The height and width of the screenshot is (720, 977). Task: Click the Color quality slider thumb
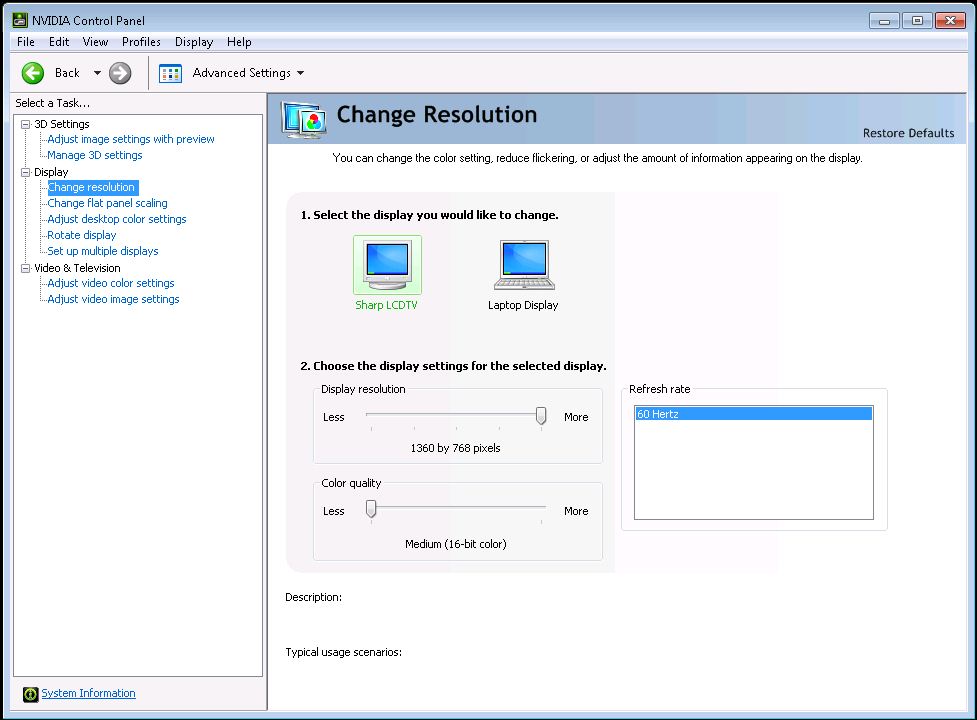371,509
